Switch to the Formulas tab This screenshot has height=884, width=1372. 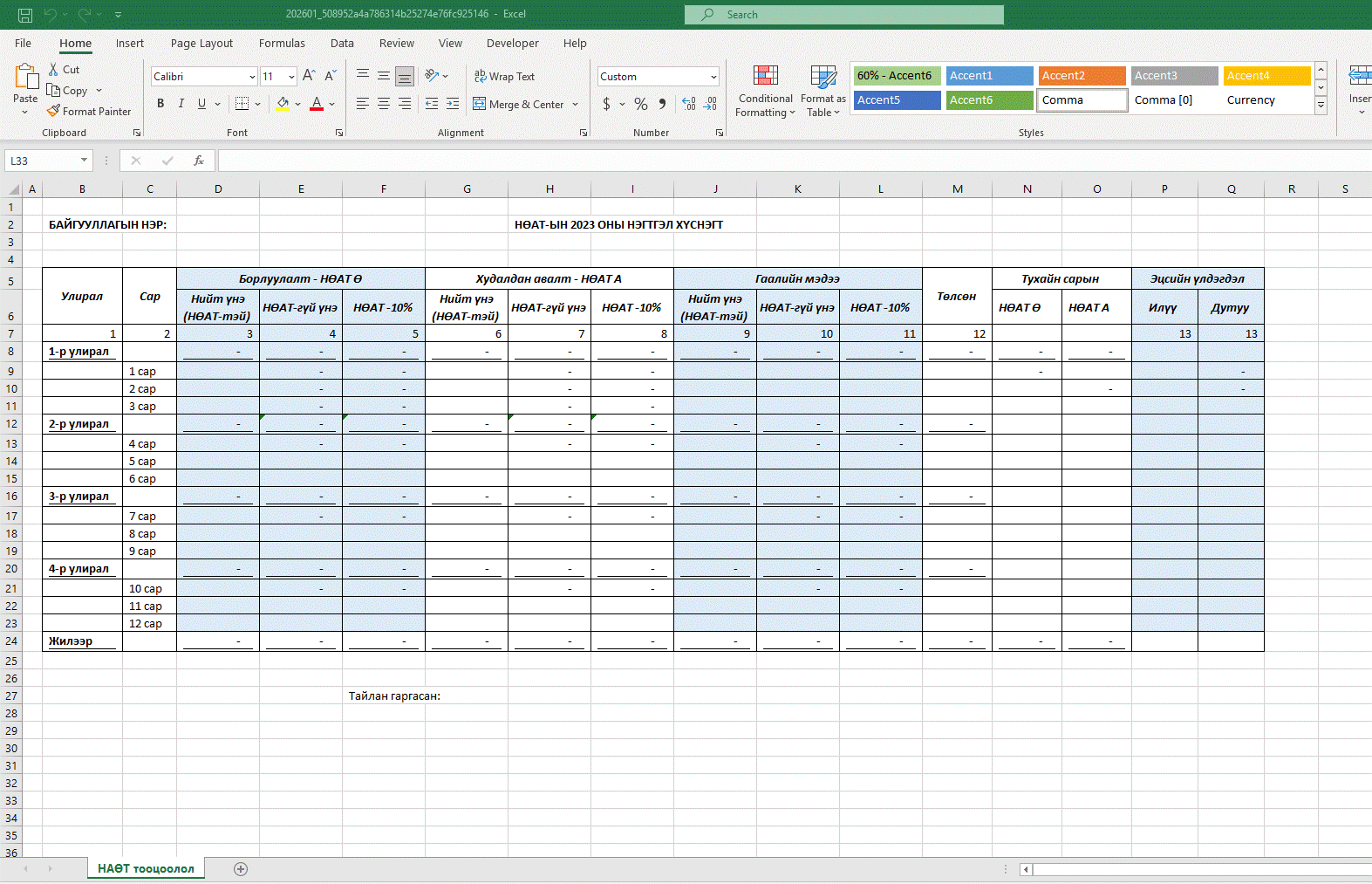pos(282,44)
